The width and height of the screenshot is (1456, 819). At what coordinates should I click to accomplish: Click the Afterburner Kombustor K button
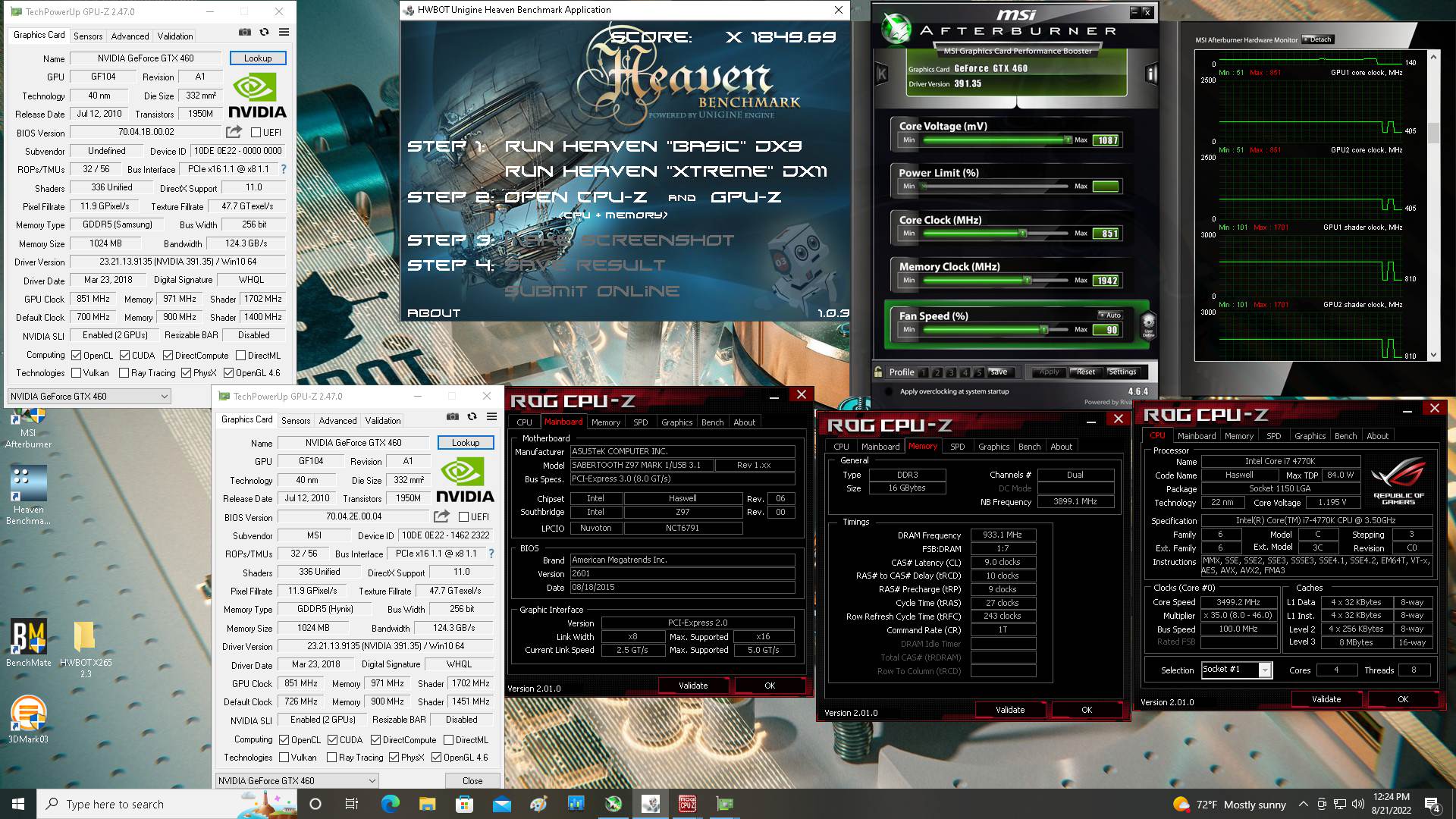click(881, 74)
